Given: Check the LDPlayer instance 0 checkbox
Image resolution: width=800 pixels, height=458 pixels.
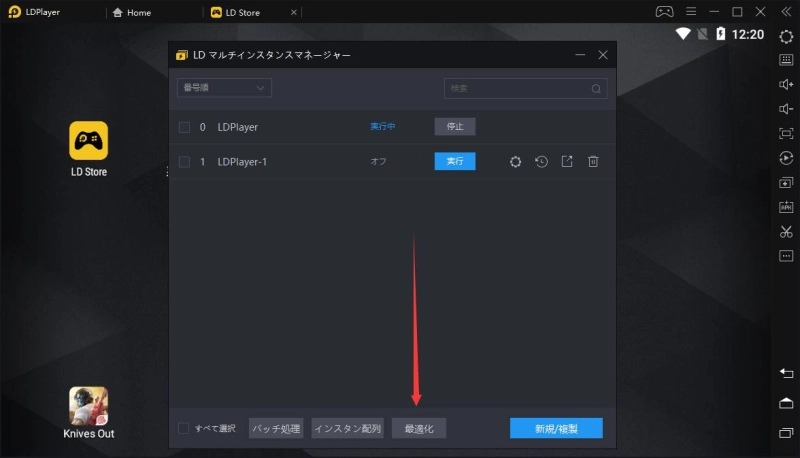Looking at the screenshot, I should point(184,127).
